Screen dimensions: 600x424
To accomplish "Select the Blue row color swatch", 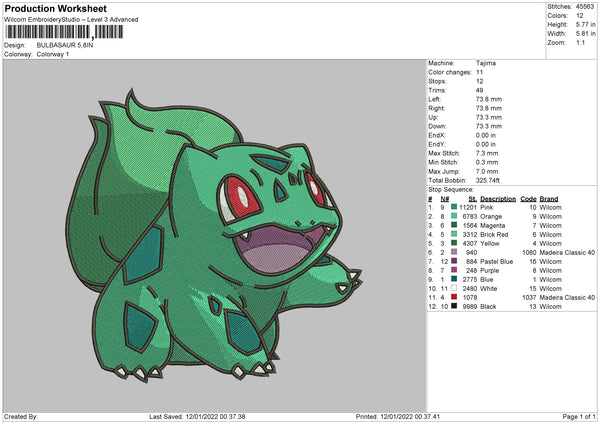I will 454,279.
